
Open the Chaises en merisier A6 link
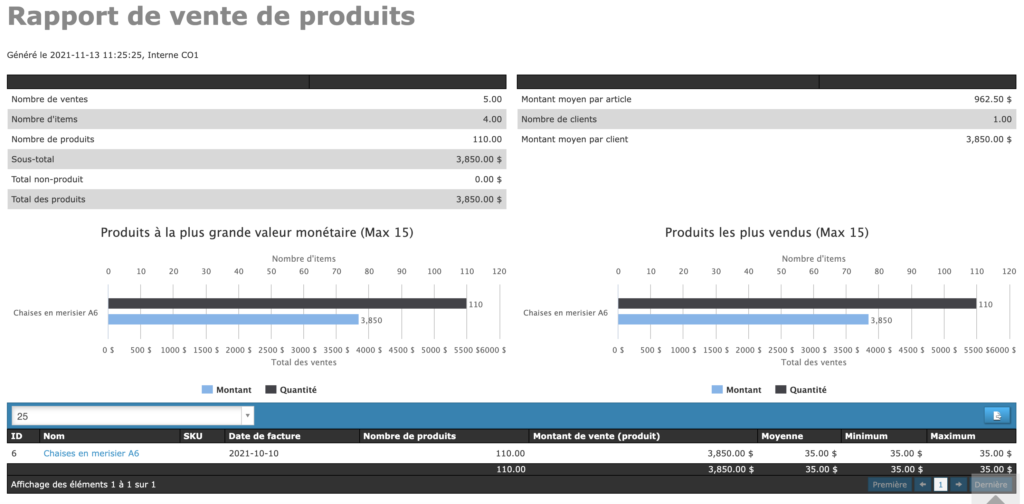click(x=91, y=453)
